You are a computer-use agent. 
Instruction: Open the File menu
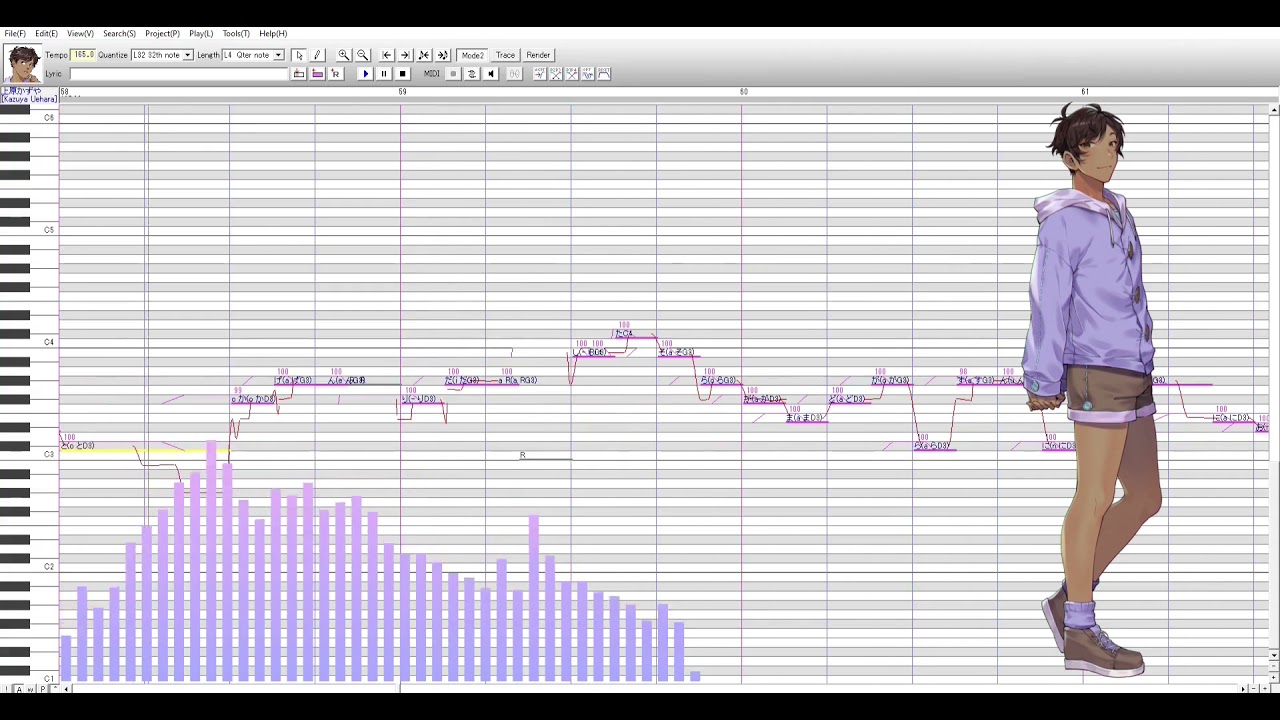click(15, 34)
